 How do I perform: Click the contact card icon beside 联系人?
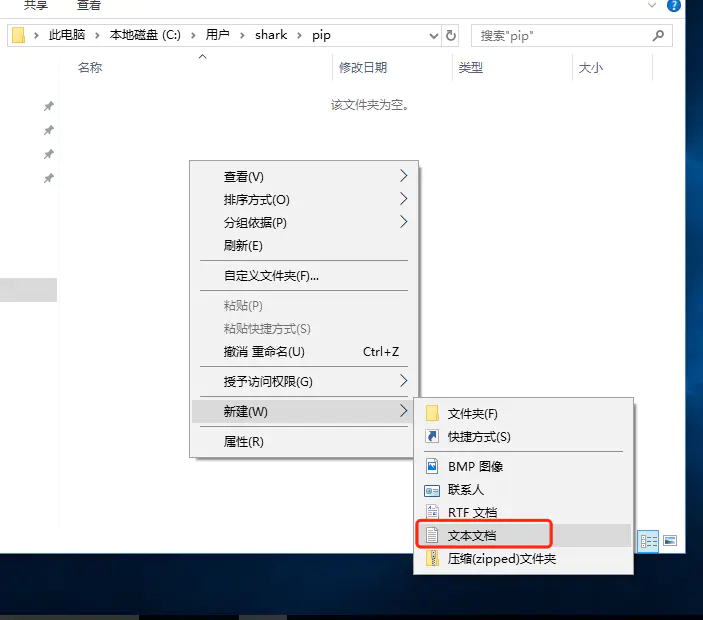(x=432, y=490)
